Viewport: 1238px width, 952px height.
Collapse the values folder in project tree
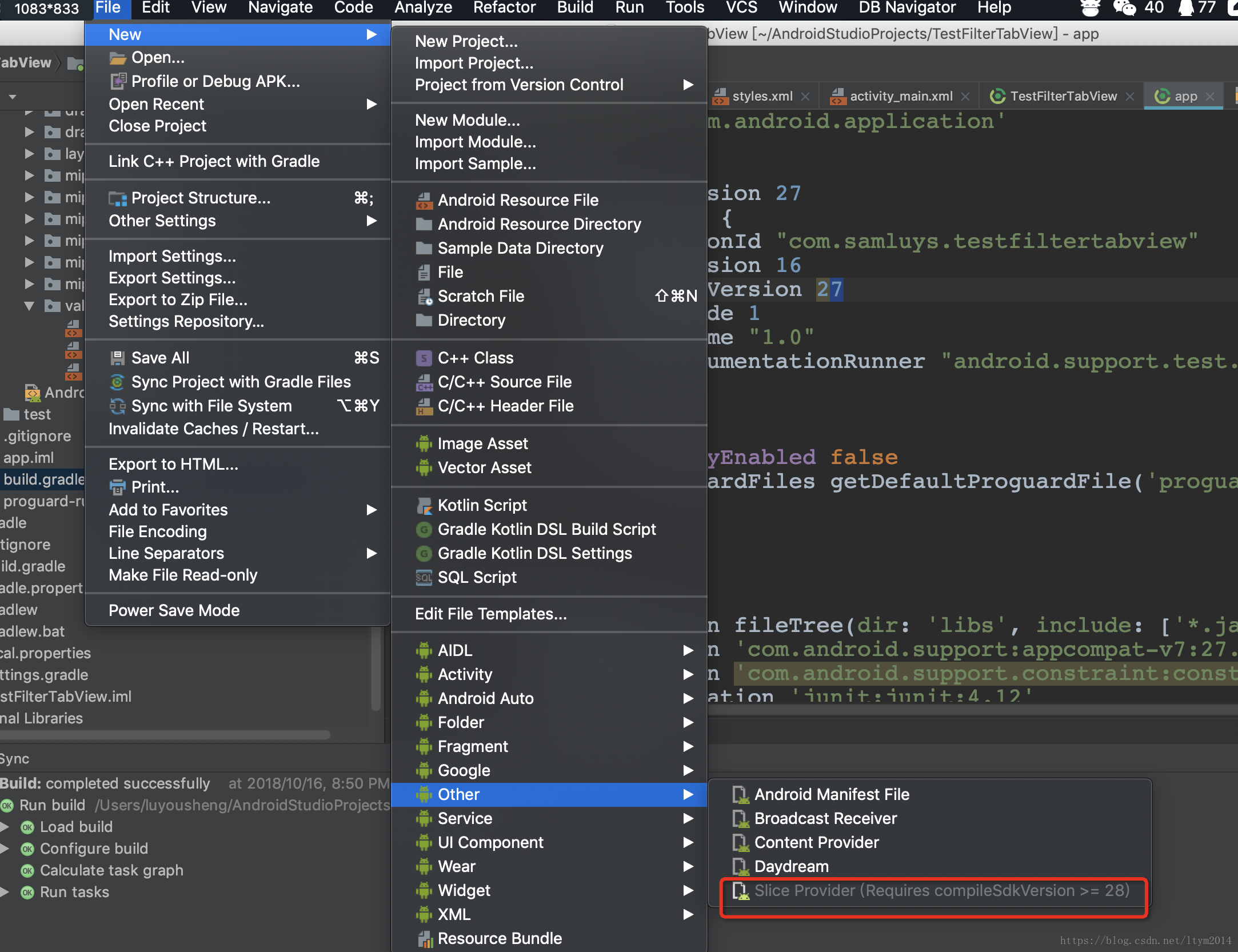click(29, 306)
